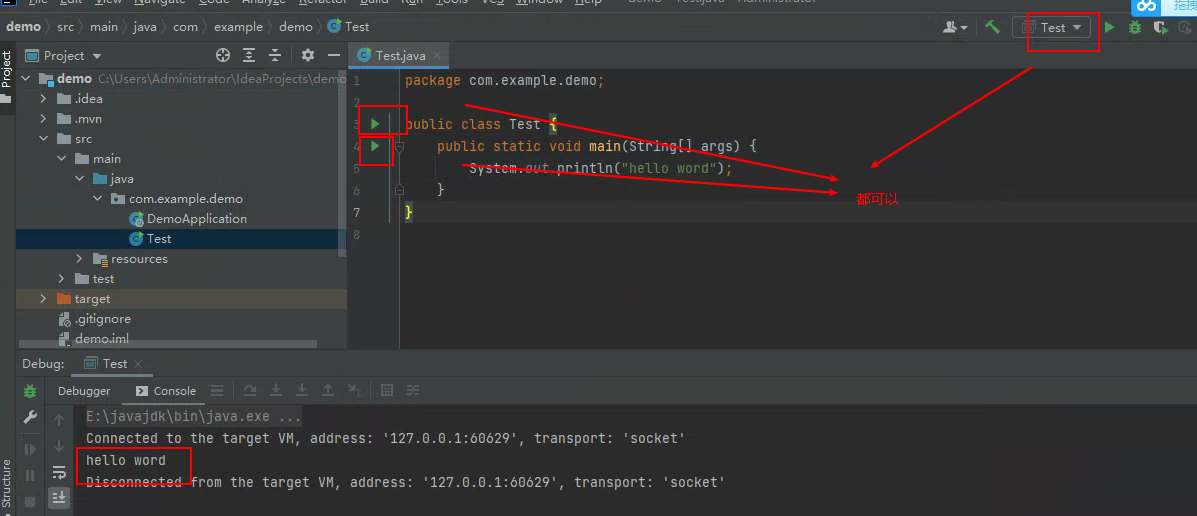Click the green Run button in the top toolbar
This screenshot has width=1197, height=516.
pyautogui.click(x=1109, y=28)
